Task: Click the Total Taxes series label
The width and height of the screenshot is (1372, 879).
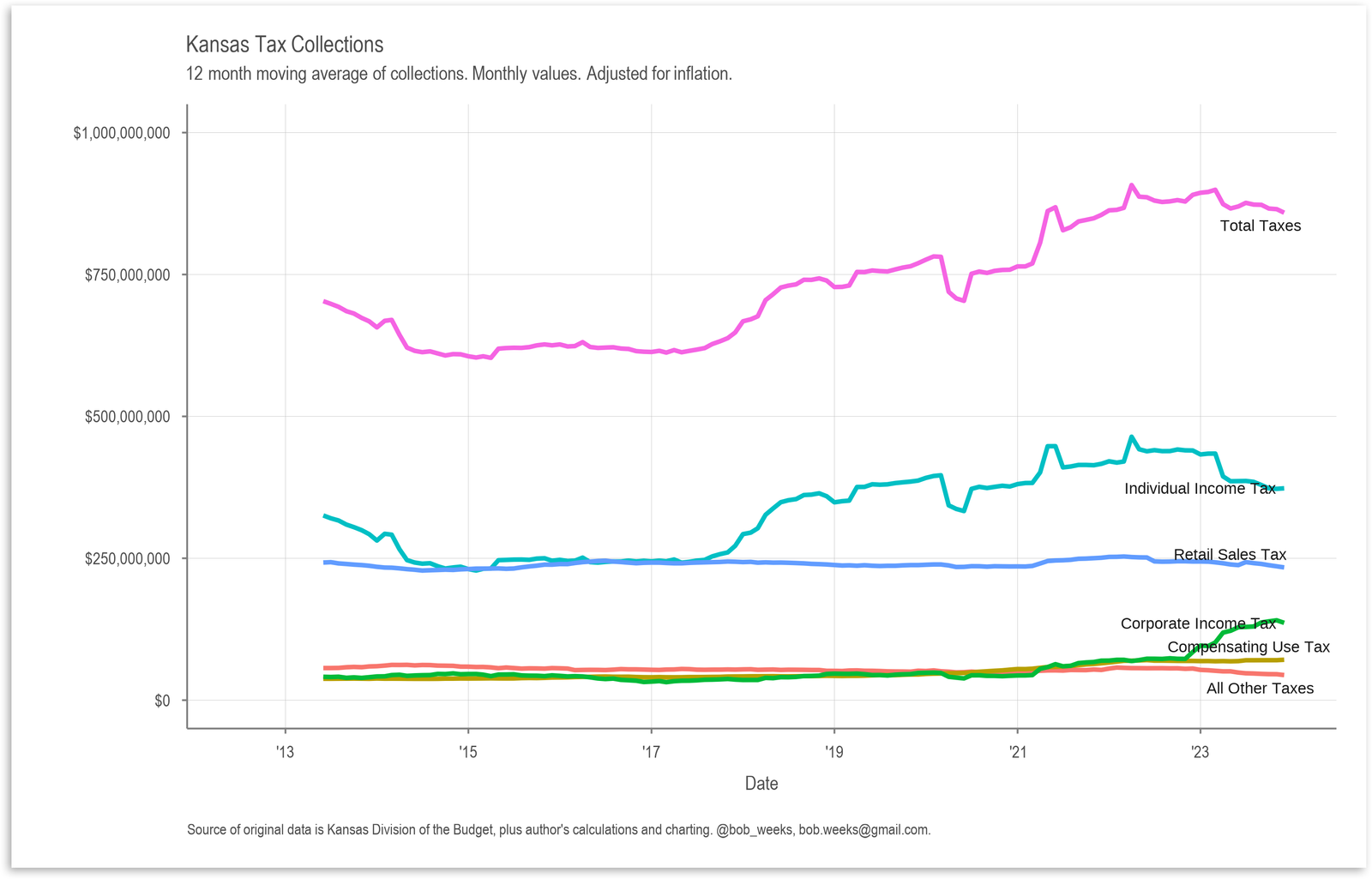Action: (x=1261, y=226)
